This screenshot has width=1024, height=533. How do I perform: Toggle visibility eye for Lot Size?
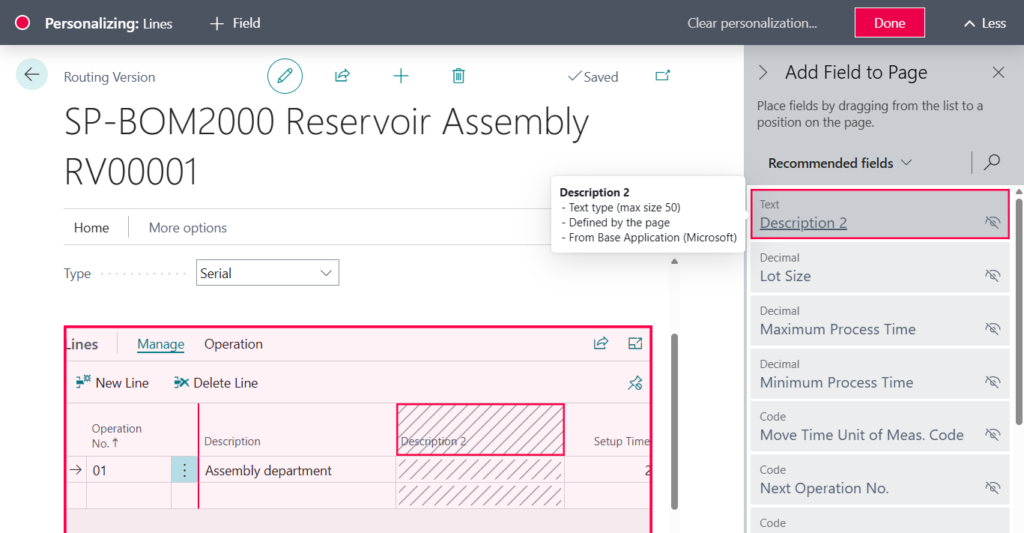point(992,275)
